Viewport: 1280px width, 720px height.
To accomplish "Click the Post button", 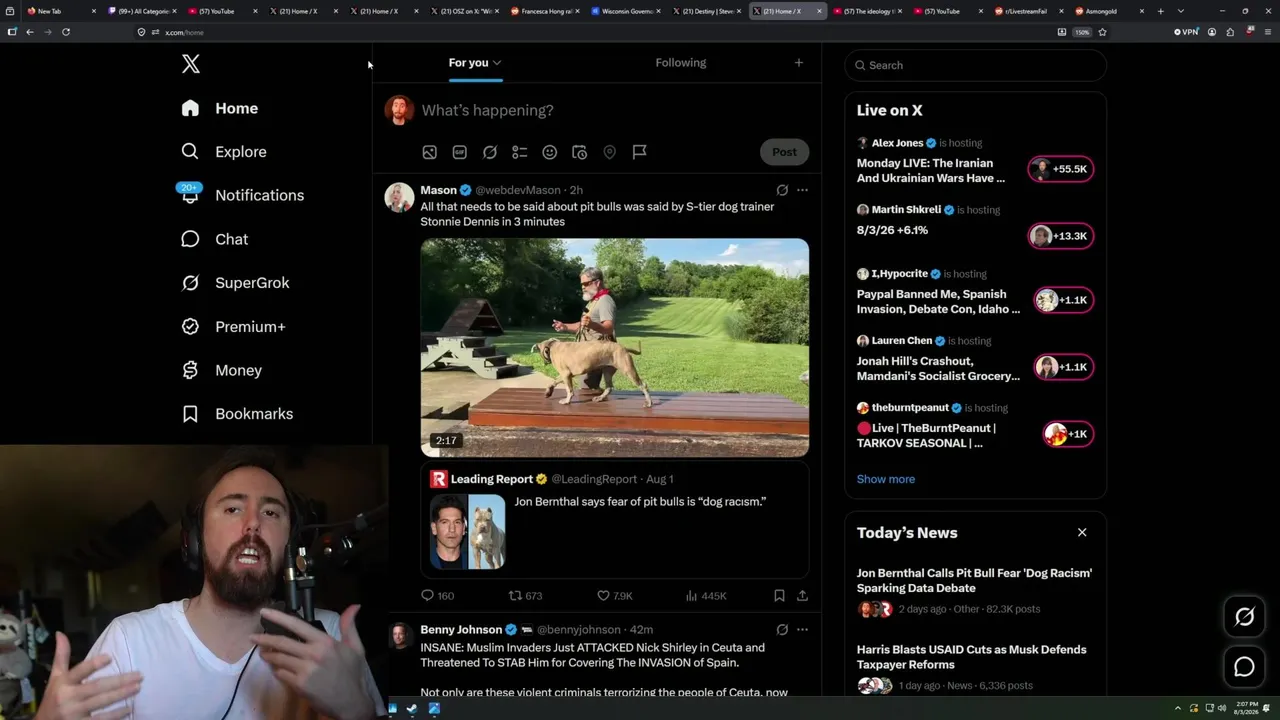I will click(784, 152).
